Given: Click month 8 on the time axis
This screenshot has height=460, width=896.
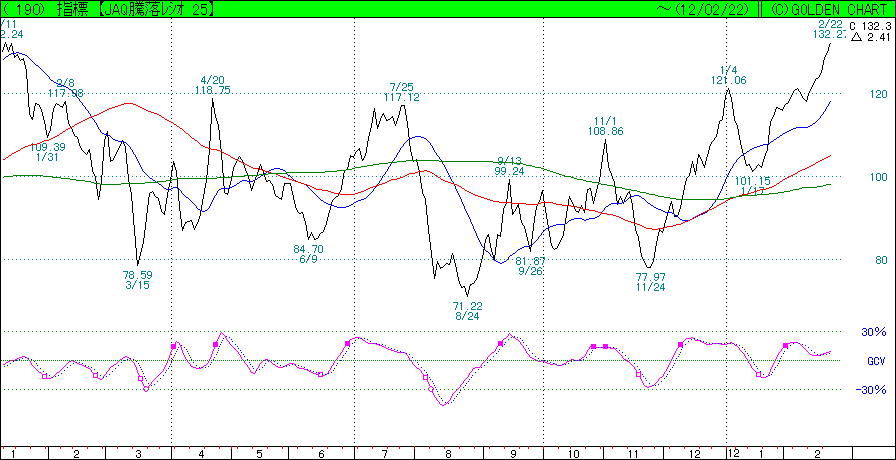Looking at the screenshot, I should 449,453.
